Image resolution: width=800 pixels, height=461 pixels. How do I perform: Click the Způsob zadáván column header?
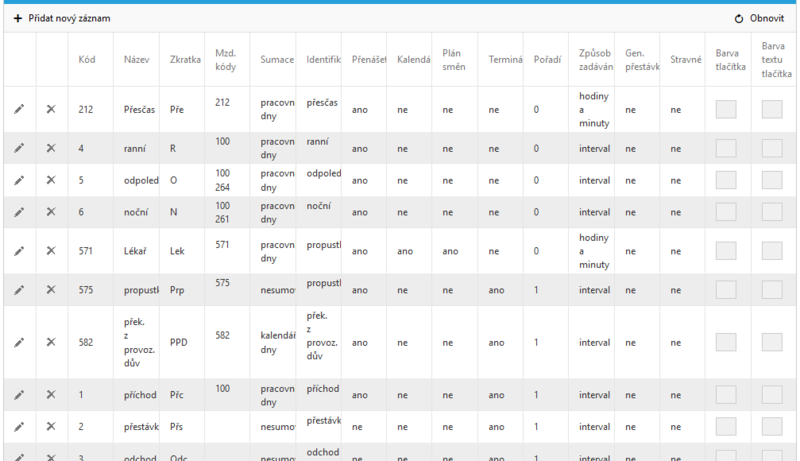(x=596, y=60)
